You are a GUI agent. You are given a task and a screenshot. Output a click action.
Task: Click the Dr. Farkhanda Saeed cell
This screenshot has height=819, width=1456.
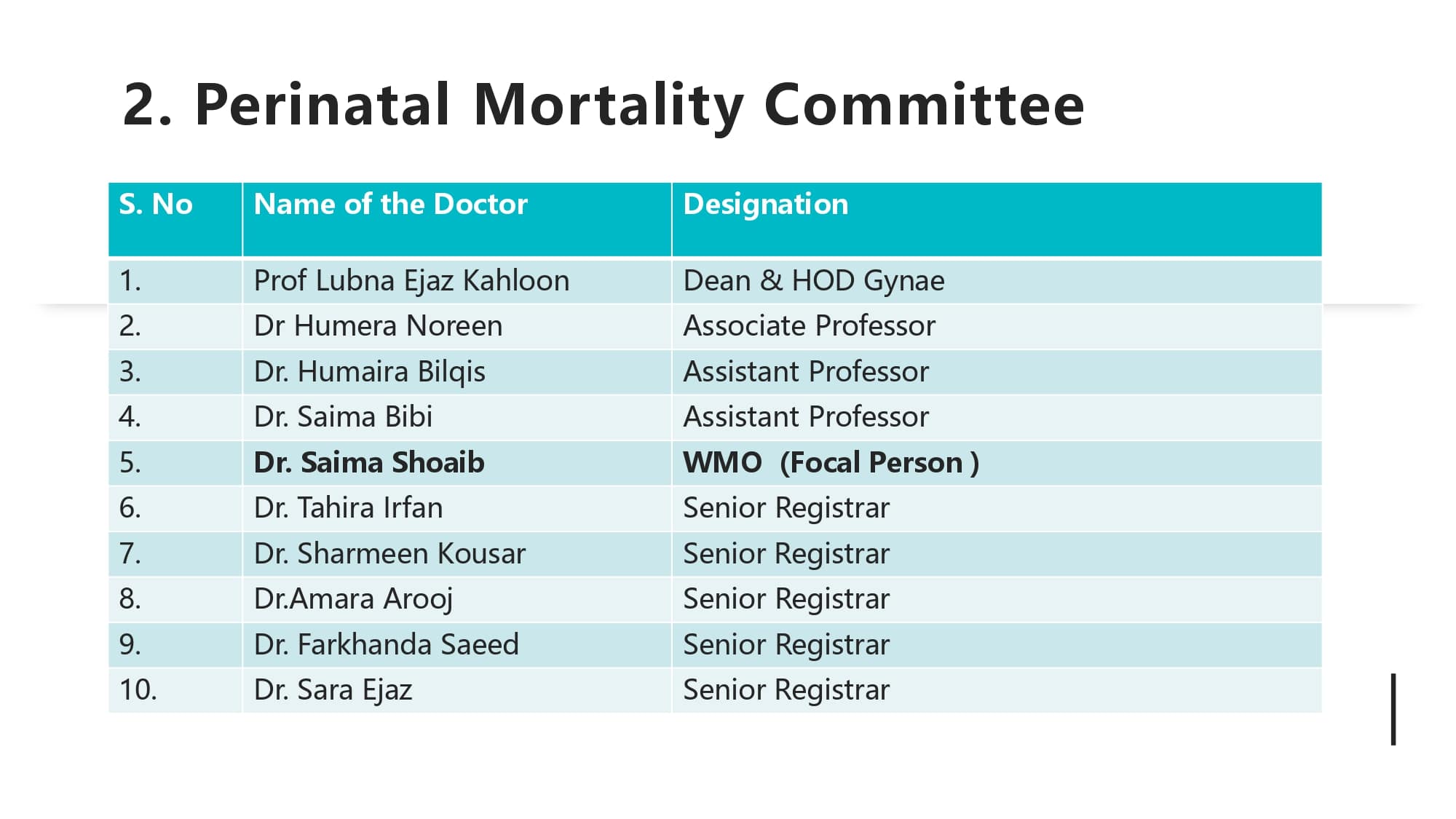[x=456, y=645]
